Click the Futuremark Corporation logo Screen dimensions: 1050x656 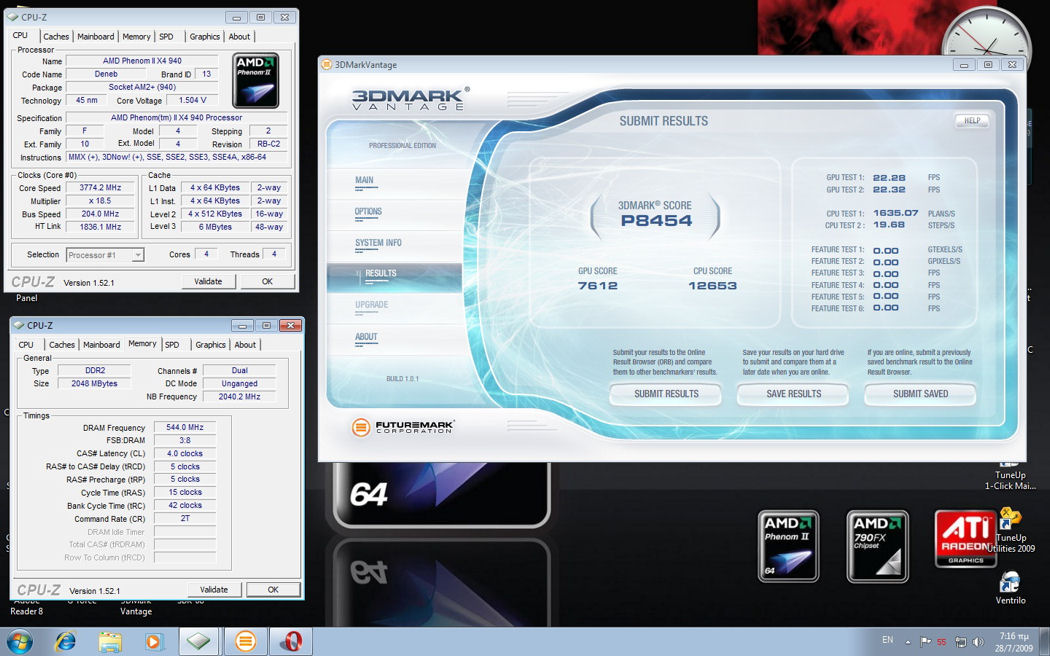(402, 426)
